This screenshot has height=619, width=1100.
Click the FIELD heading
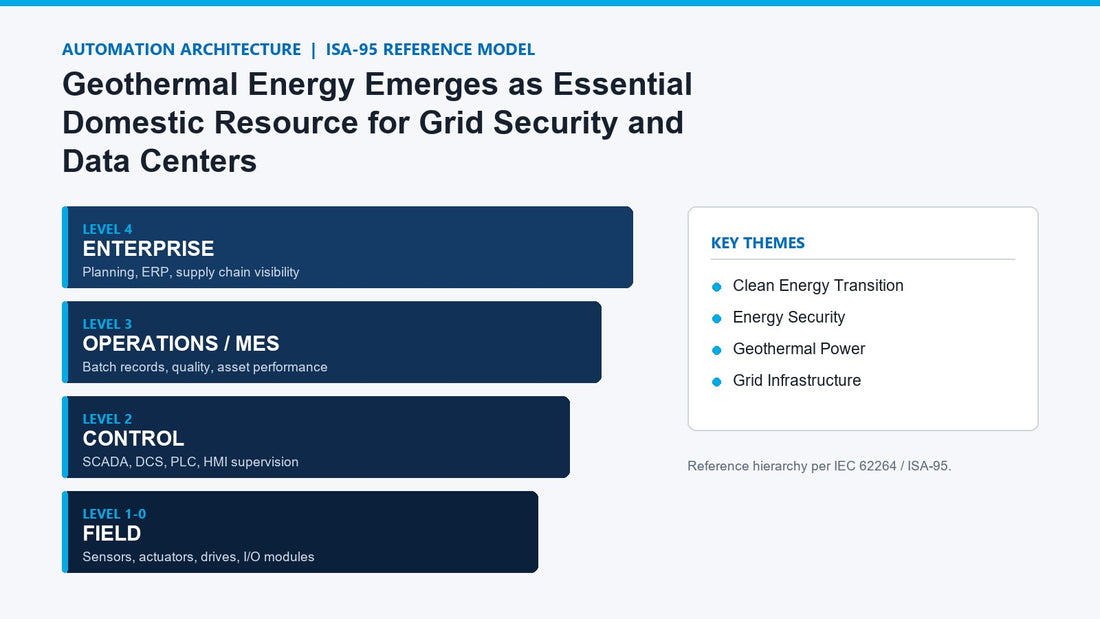[112, 533]
